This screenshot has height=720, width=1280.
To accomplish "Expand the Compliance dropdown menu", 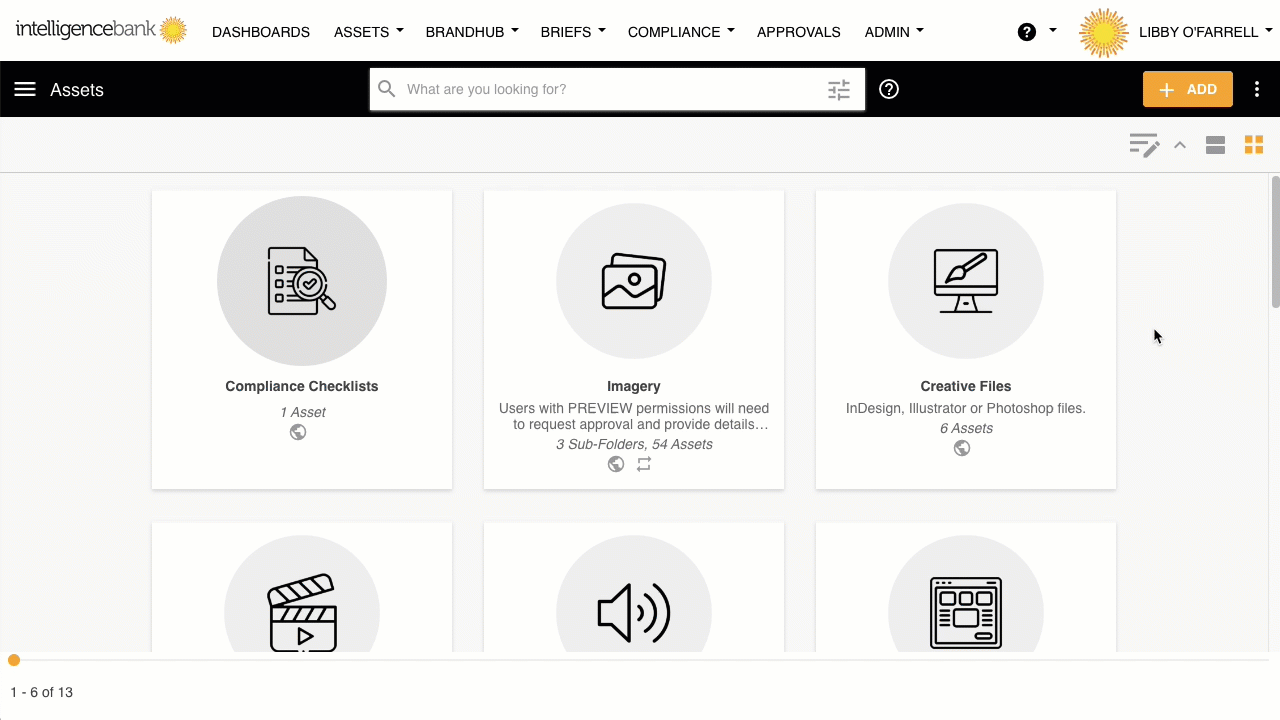I will [x=681, y=32].
